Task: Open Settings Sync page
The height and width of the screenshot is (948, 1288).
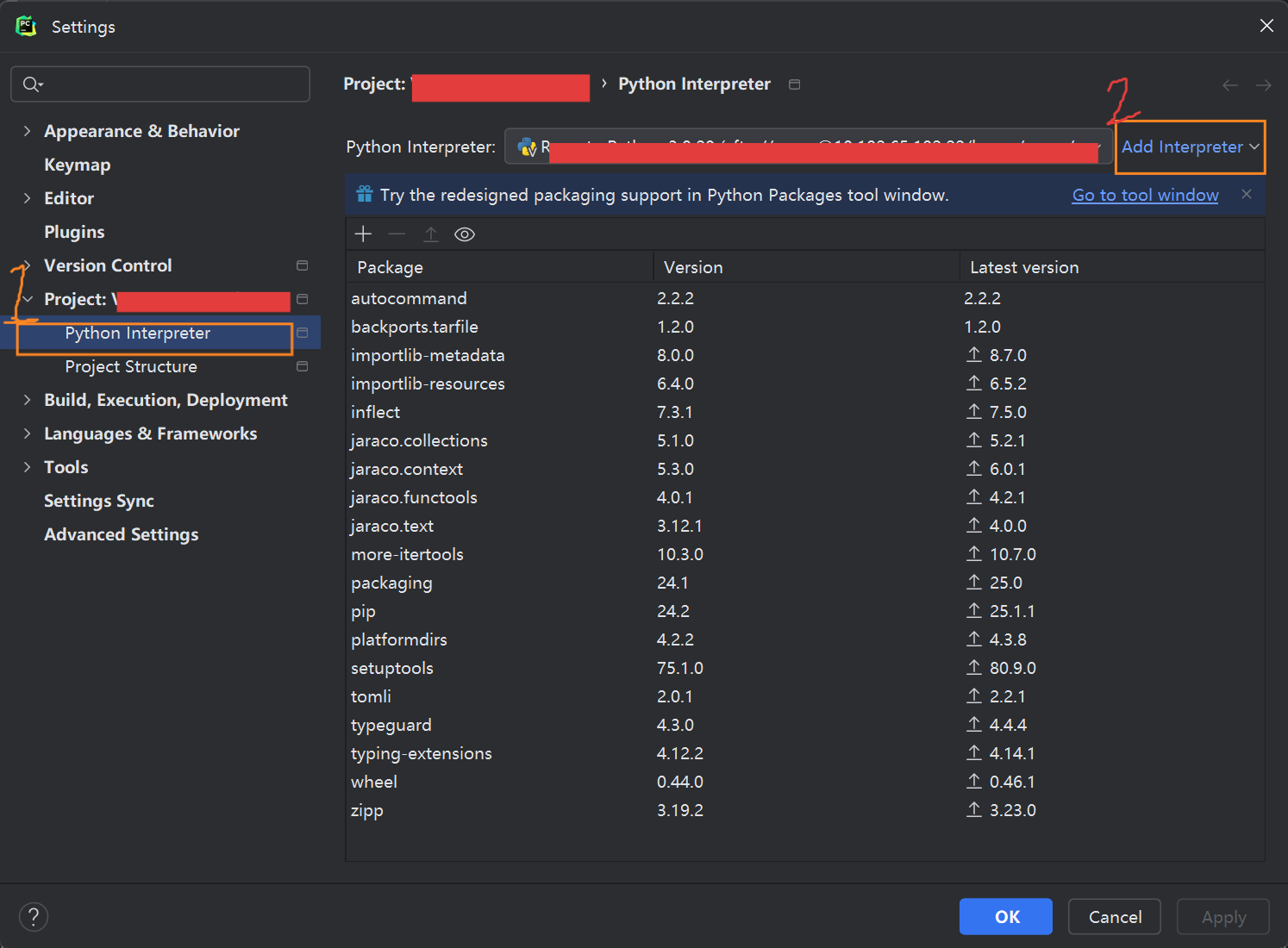Action: pyautogui.click(x=99, y=501)
